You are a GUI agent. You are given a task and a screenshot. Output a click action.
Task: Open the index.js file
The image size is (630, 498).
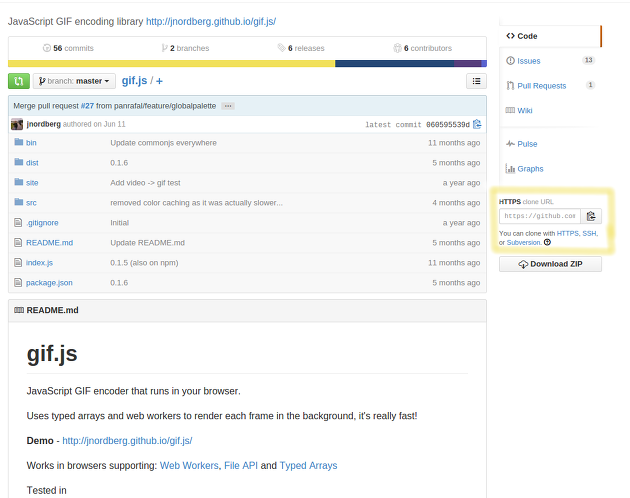coord(39,263)
